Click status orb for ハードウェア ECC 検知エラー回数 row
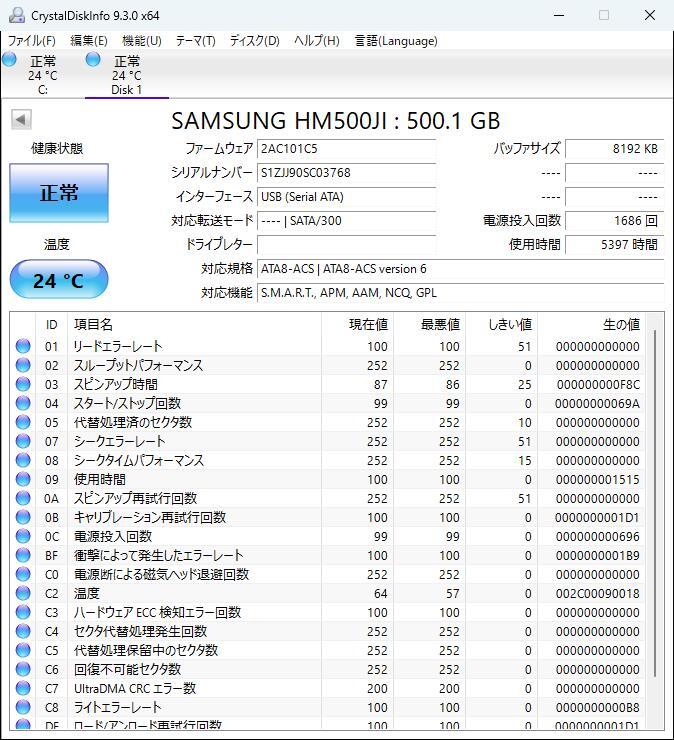The image size is (674, 740). 23,612
